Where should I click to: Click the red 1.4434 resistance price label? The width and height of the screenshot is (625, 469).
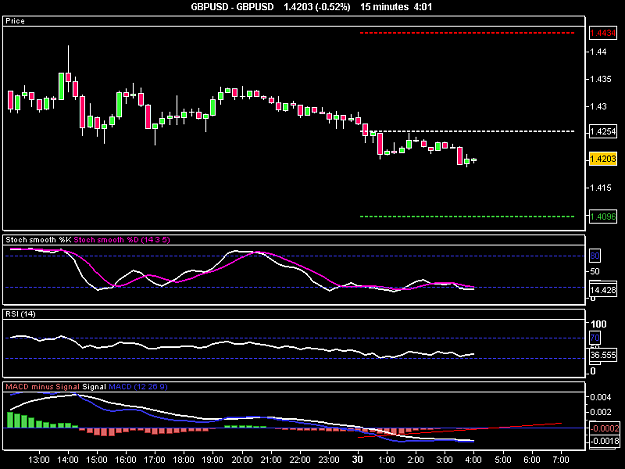pyautogui.click(x=603, y=33)
